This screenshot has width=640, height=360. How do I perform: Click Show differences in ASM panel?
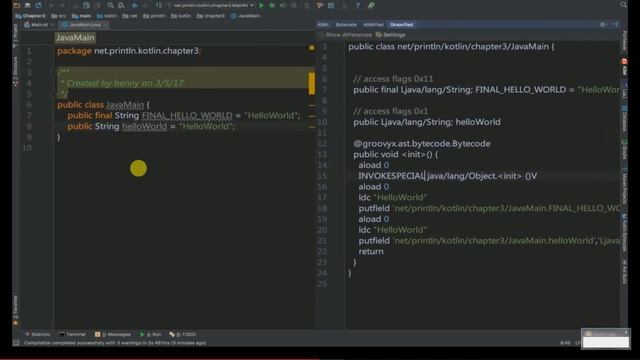pyautogui.click(x=345, y=35)
